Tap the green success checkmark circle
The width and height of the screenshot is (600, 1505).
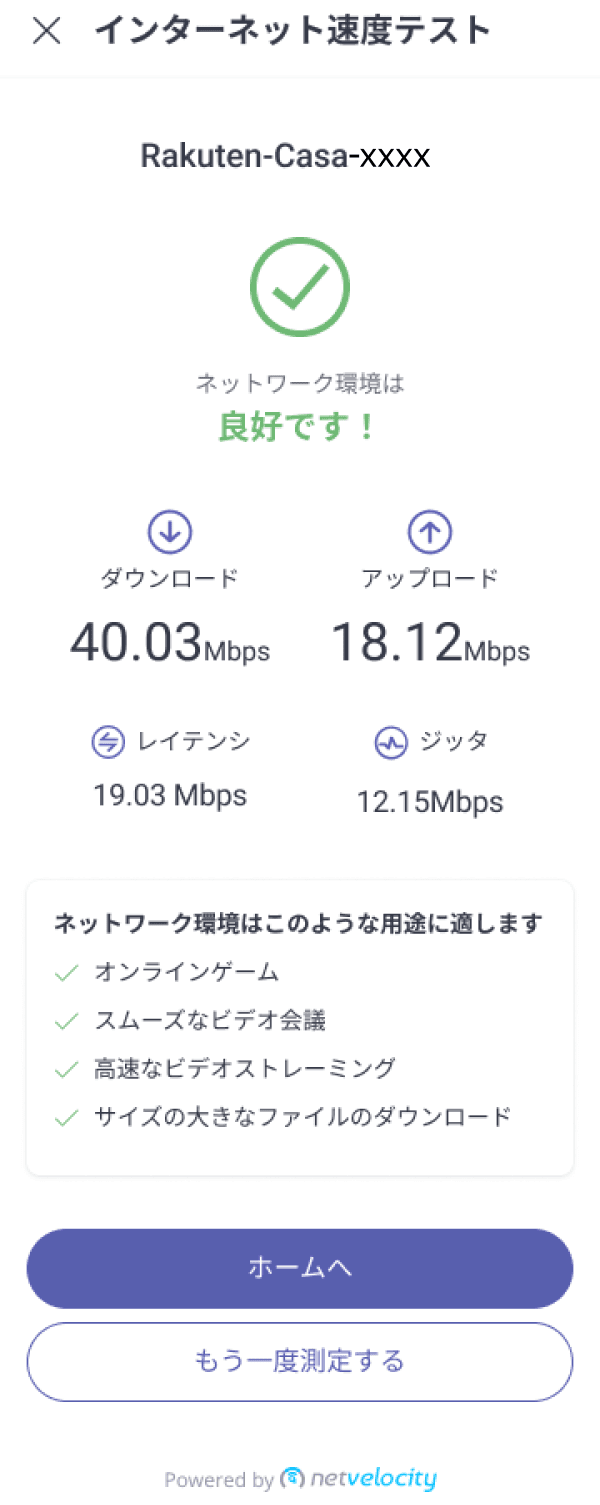(x=300, y=287)
